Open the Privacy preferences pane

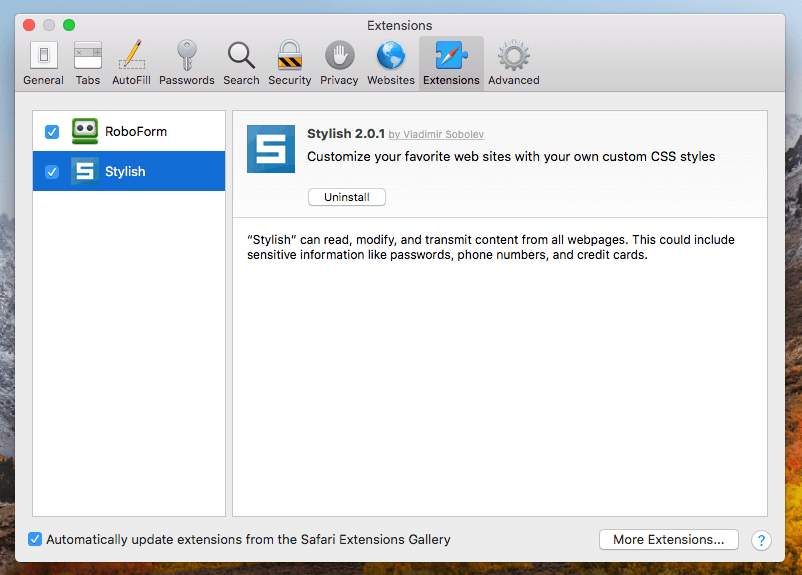click(339, 63)
